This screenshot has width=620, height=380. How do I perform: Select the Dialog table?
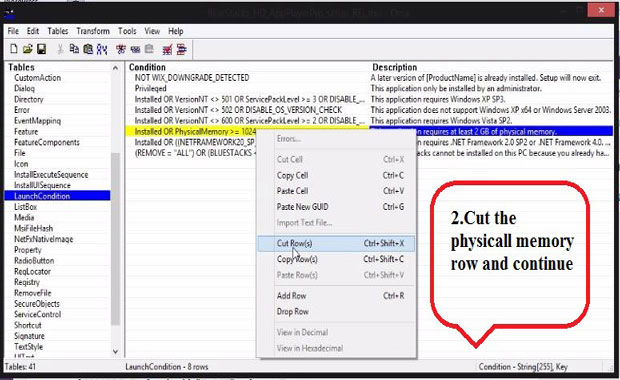pos(25,89)
